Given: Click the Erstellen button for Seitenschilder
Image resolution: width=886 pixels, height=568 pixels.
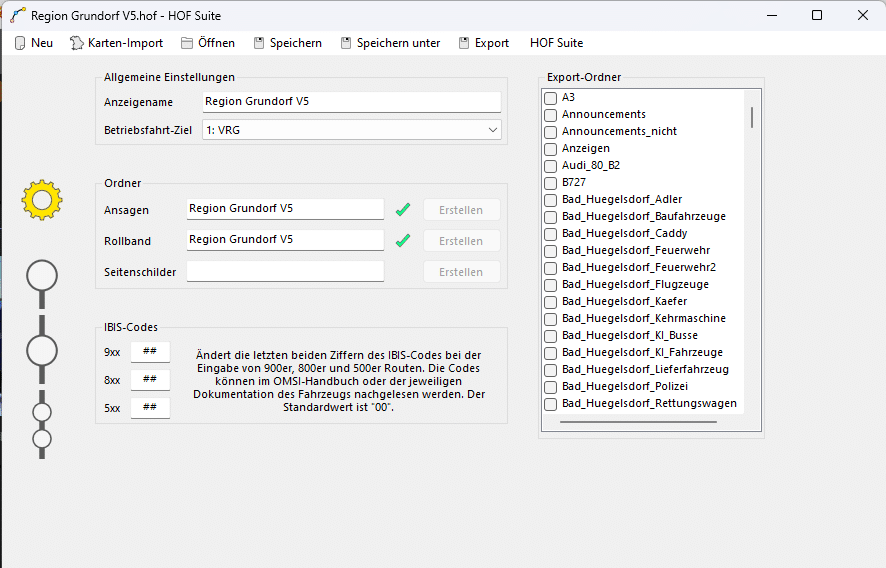Looking at the screenshot, I should [461, 272].
